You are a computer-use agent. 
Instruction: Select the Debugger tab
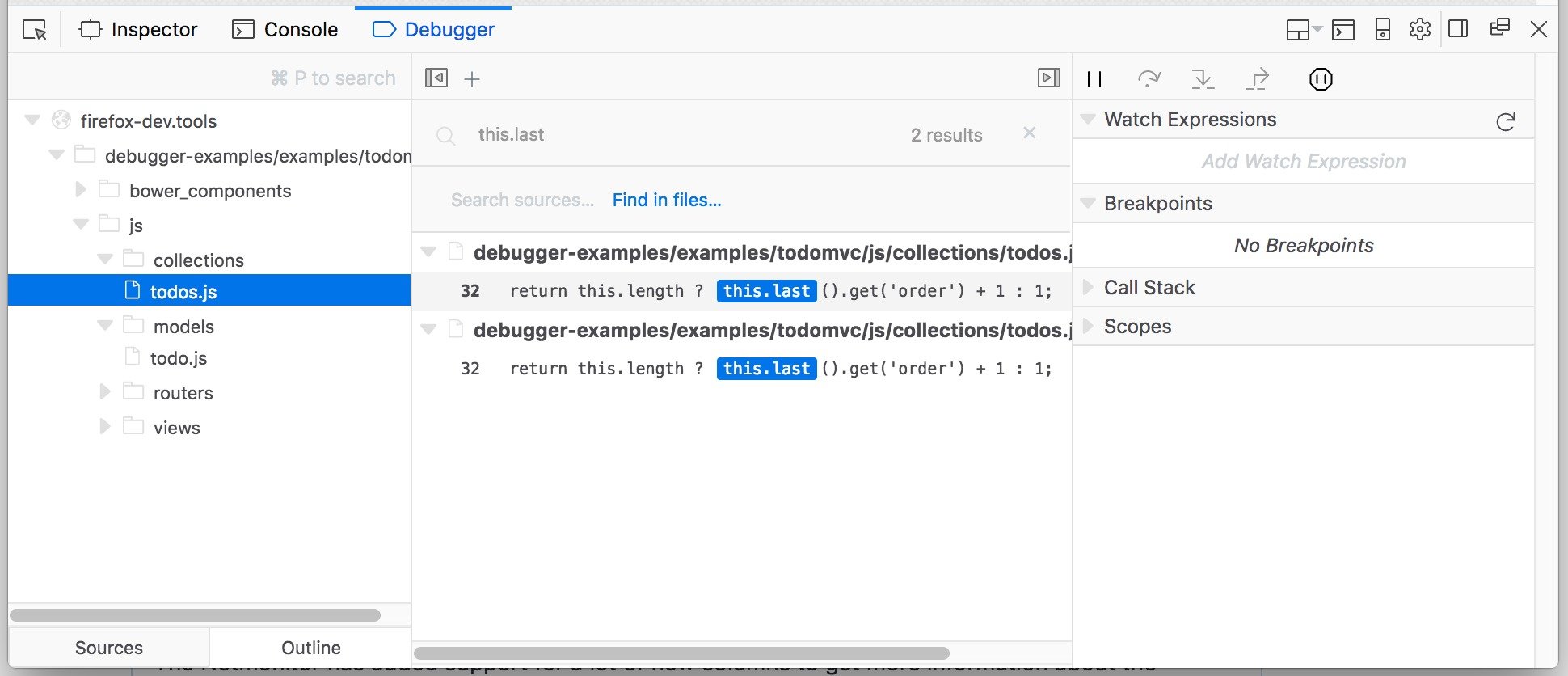(433, 30)
